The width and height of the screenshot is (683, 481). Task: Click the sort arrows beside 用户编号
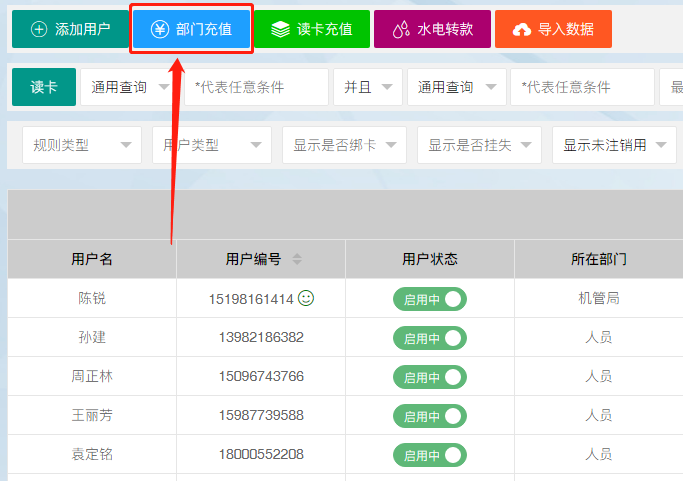(x=297, y=259)
